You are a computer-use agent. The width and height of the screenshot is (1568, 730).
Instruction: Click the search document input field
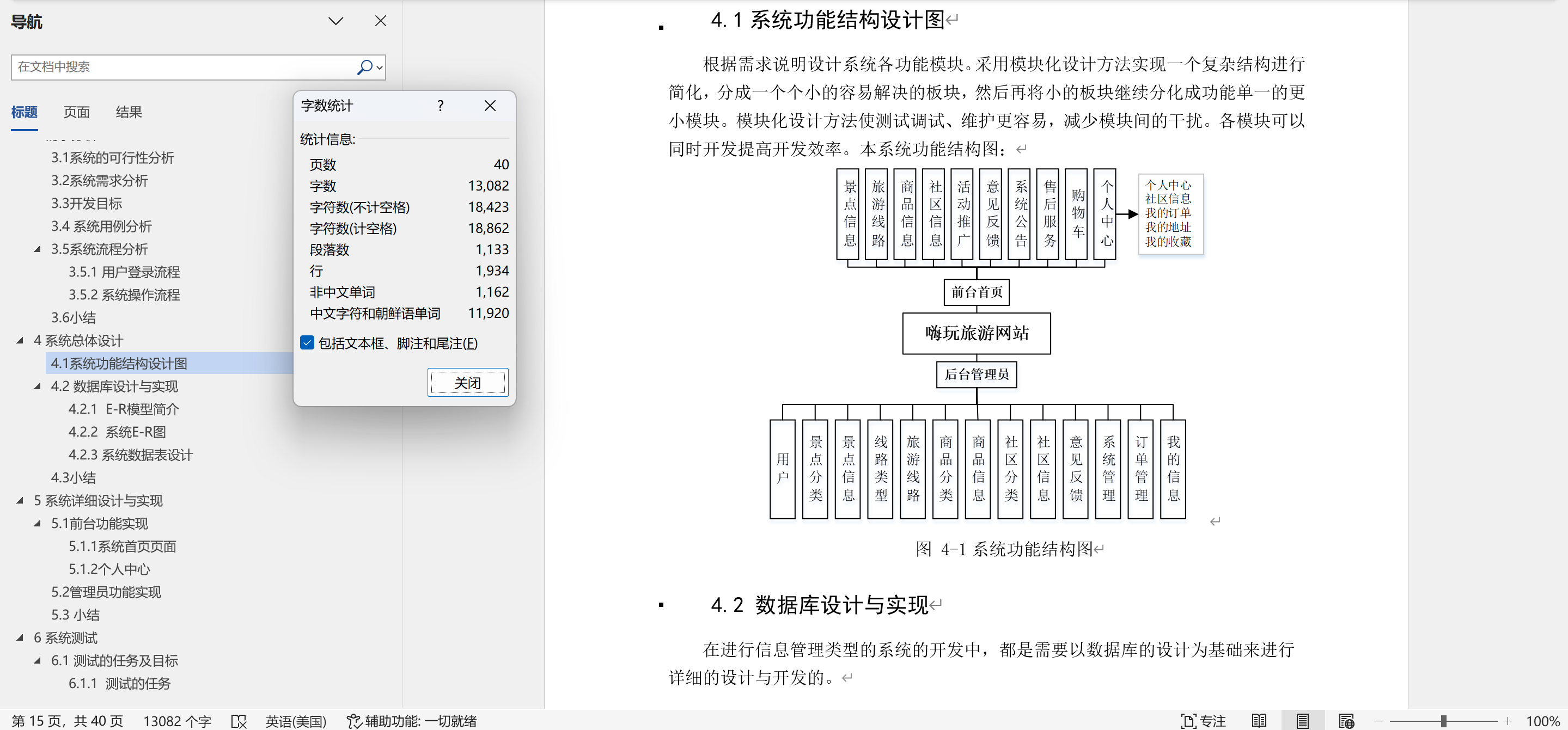[x=182, y=67]
